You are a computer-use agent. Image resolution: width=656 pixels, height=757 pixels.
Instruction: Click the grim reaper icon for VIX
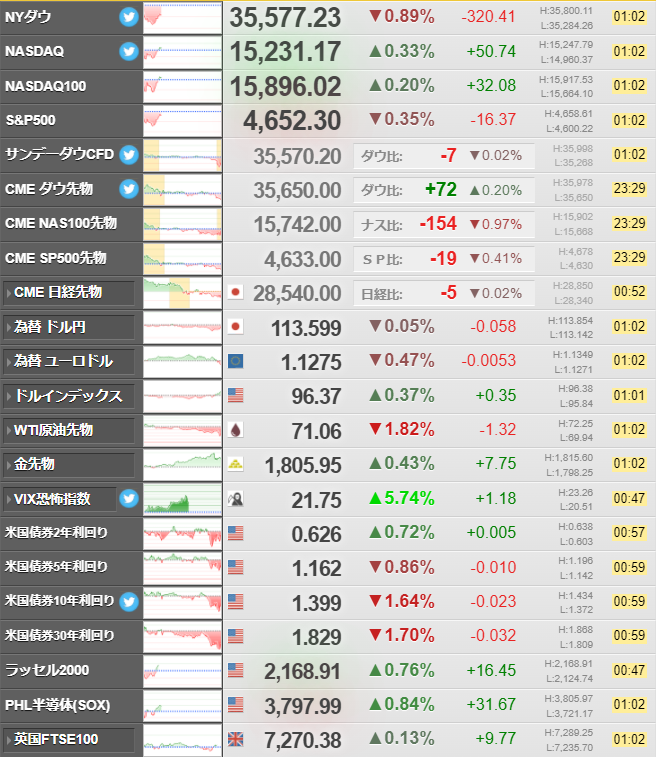[x=235, y=499]
